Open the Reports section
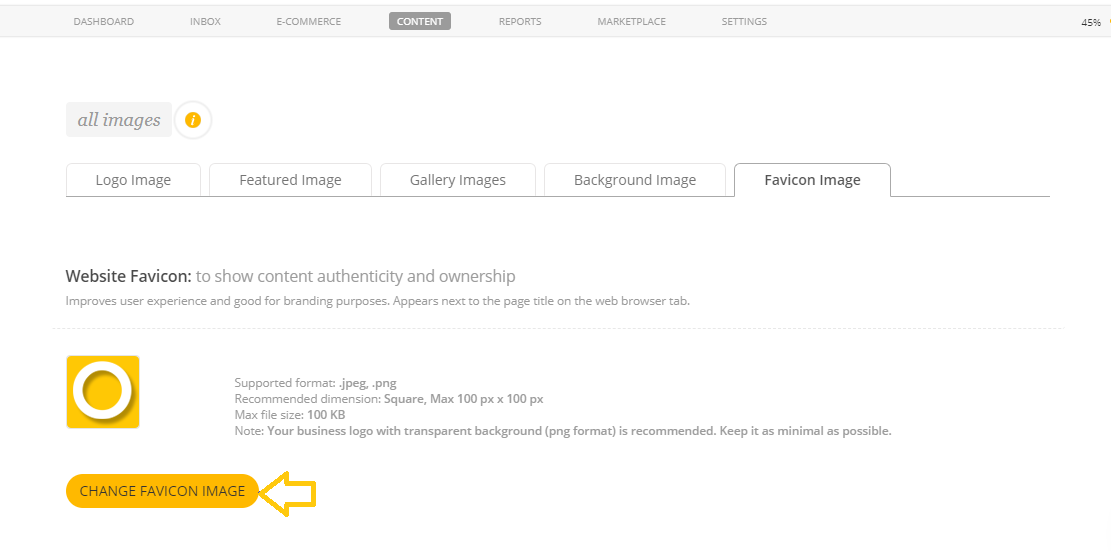Viewport: 1111px width, 551px height. (520, 22)
